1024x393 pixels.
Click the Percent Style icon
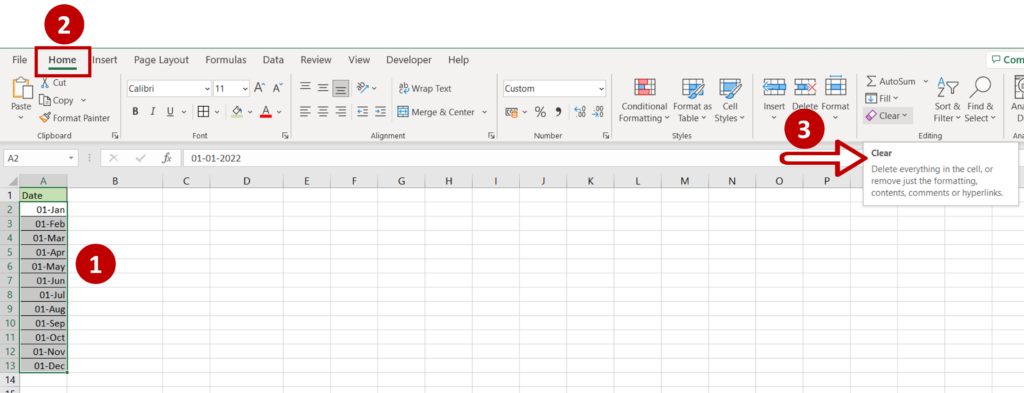(x=540, y=112)
